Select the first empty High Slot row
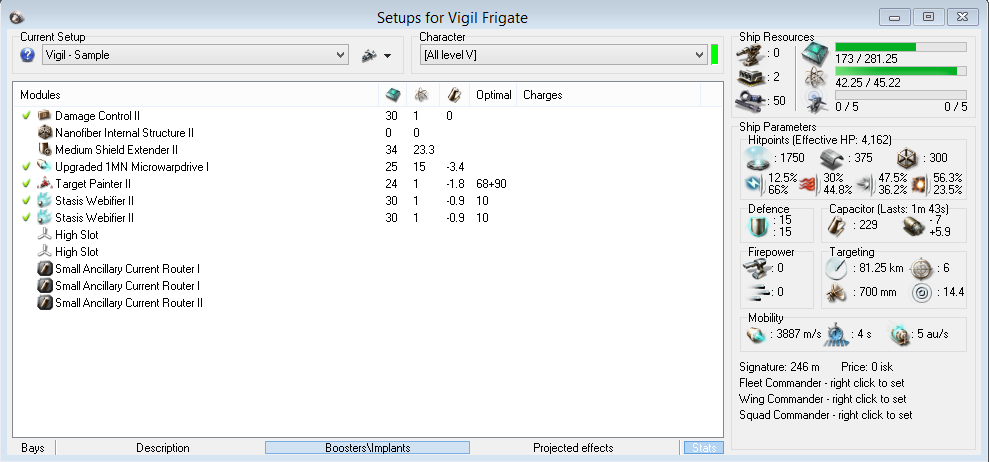Screen dimensions: 989x462 [368, 235]
